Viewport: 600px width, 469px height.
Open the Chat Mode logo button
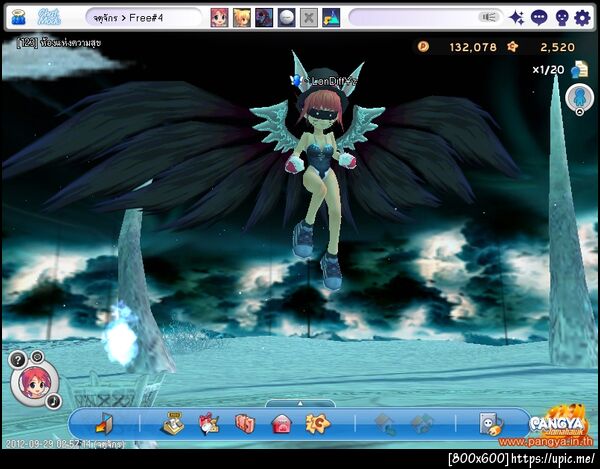point(49,17)
